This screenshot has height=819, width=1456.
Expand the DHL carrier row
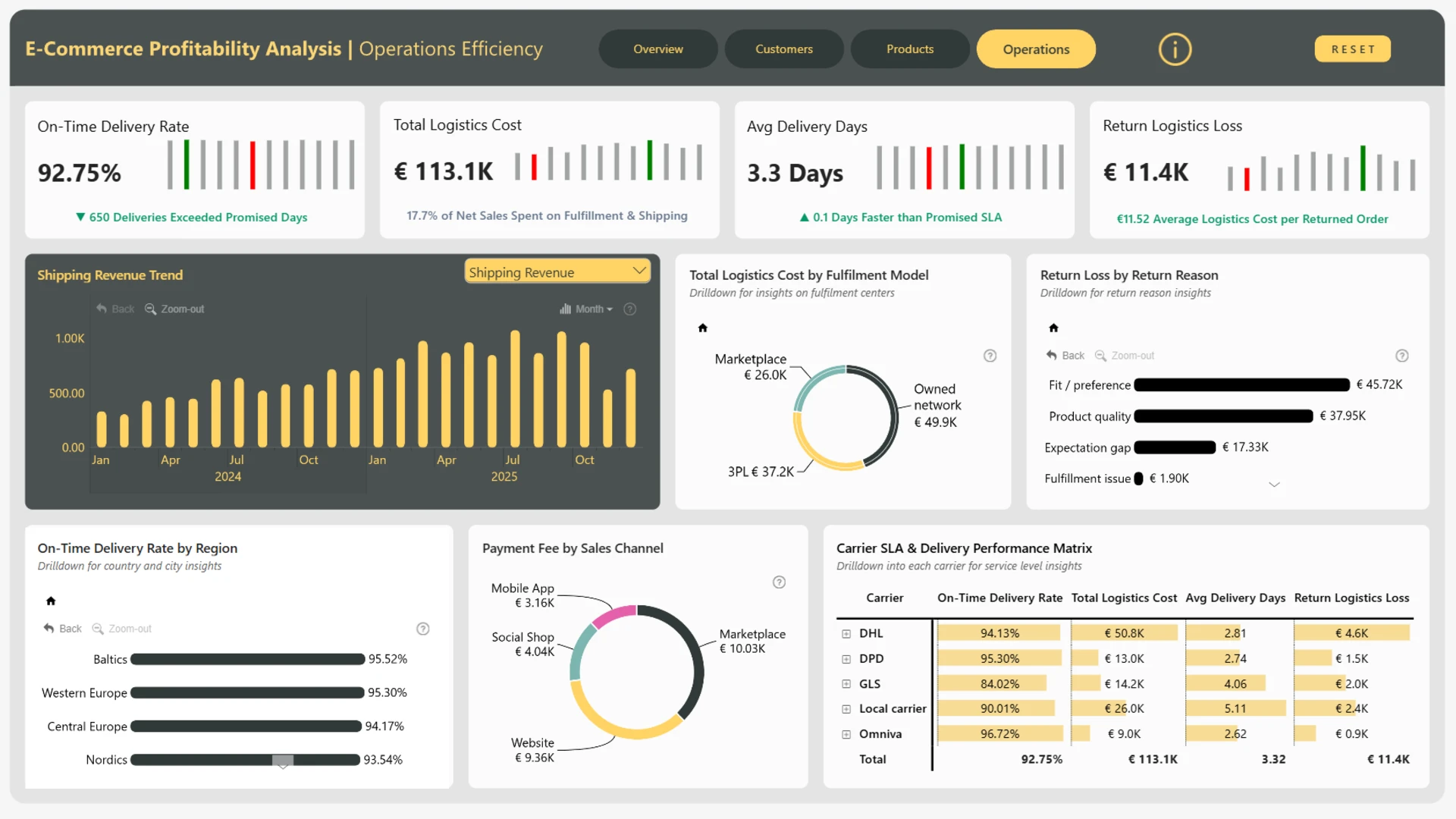(x=846, y=633)
